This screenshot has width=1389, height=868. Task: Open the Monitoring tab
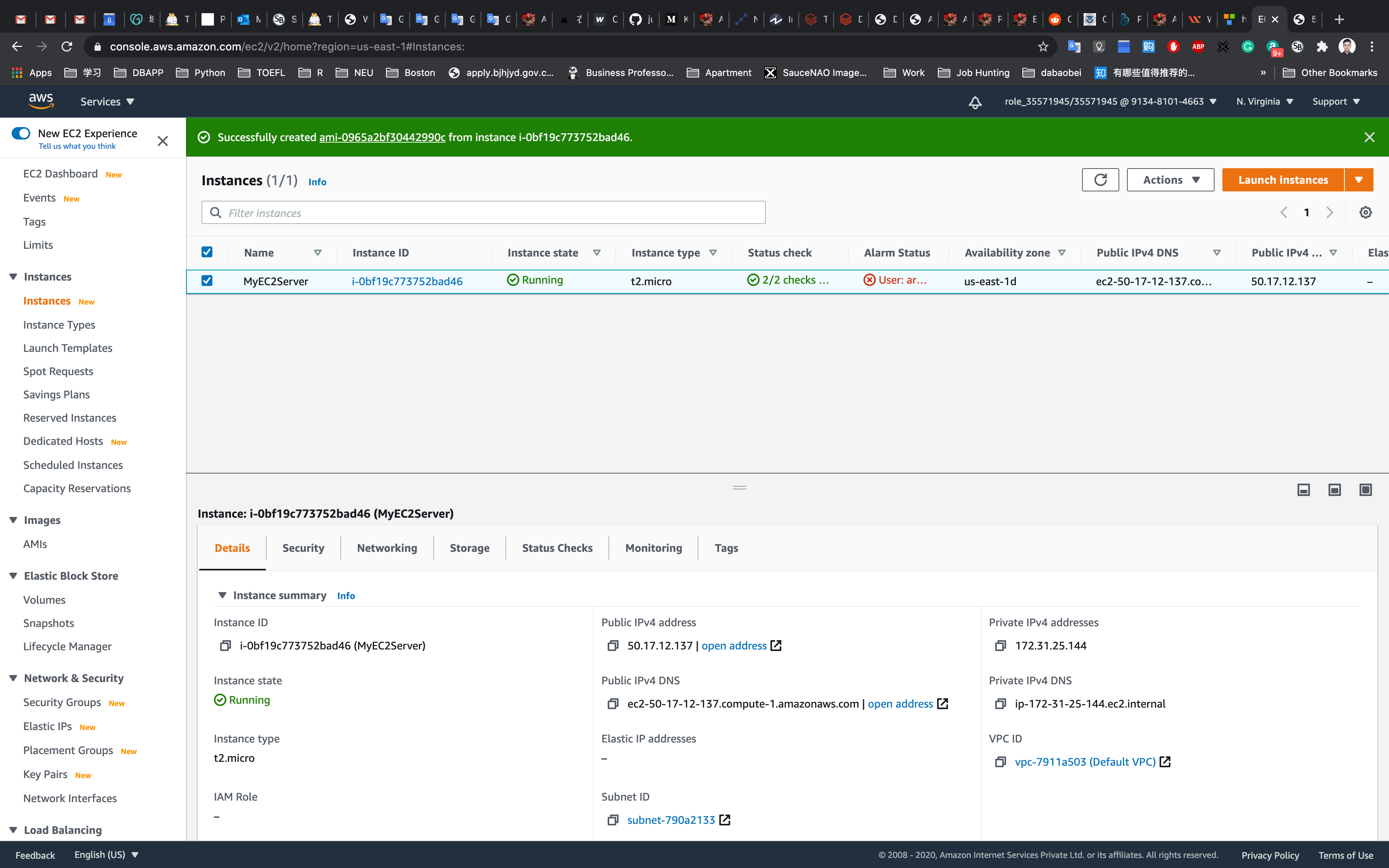coord(653,548)
